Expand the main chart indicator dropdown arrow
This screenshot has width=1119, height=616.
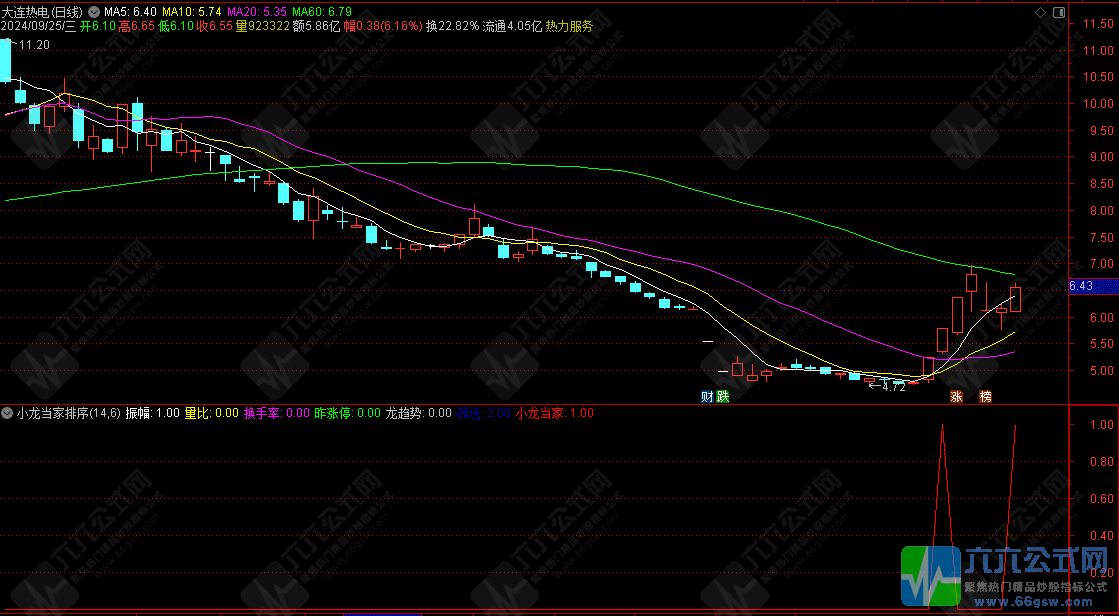[92, 12]
